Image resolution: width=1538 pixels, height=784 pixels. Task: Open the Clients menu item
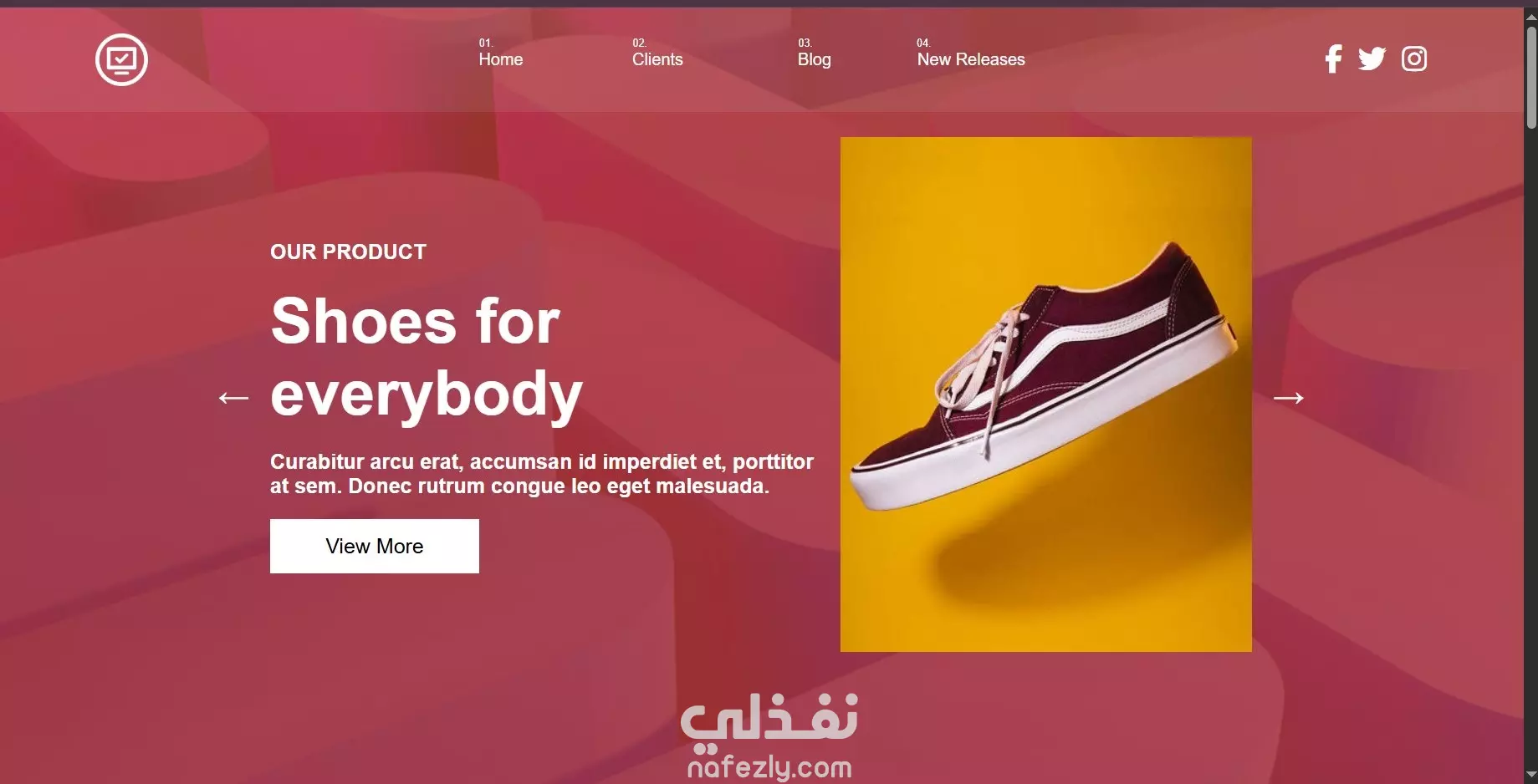pos(657,59)
